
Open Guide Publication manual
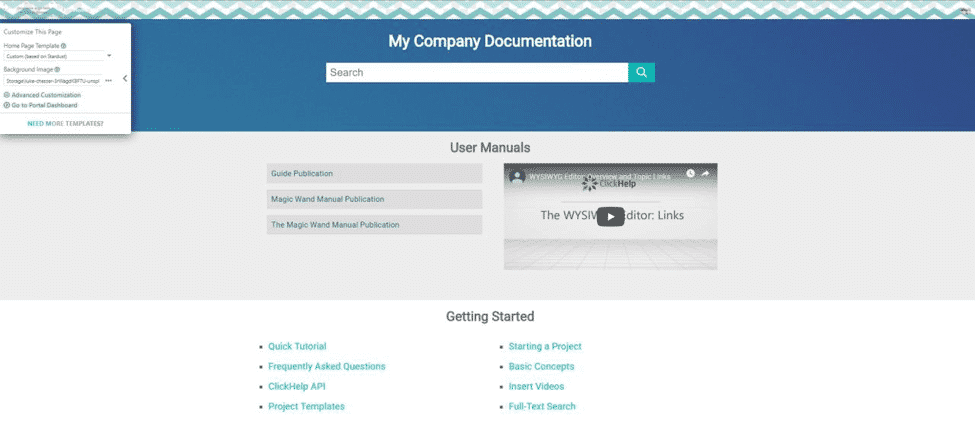(374, 173)
